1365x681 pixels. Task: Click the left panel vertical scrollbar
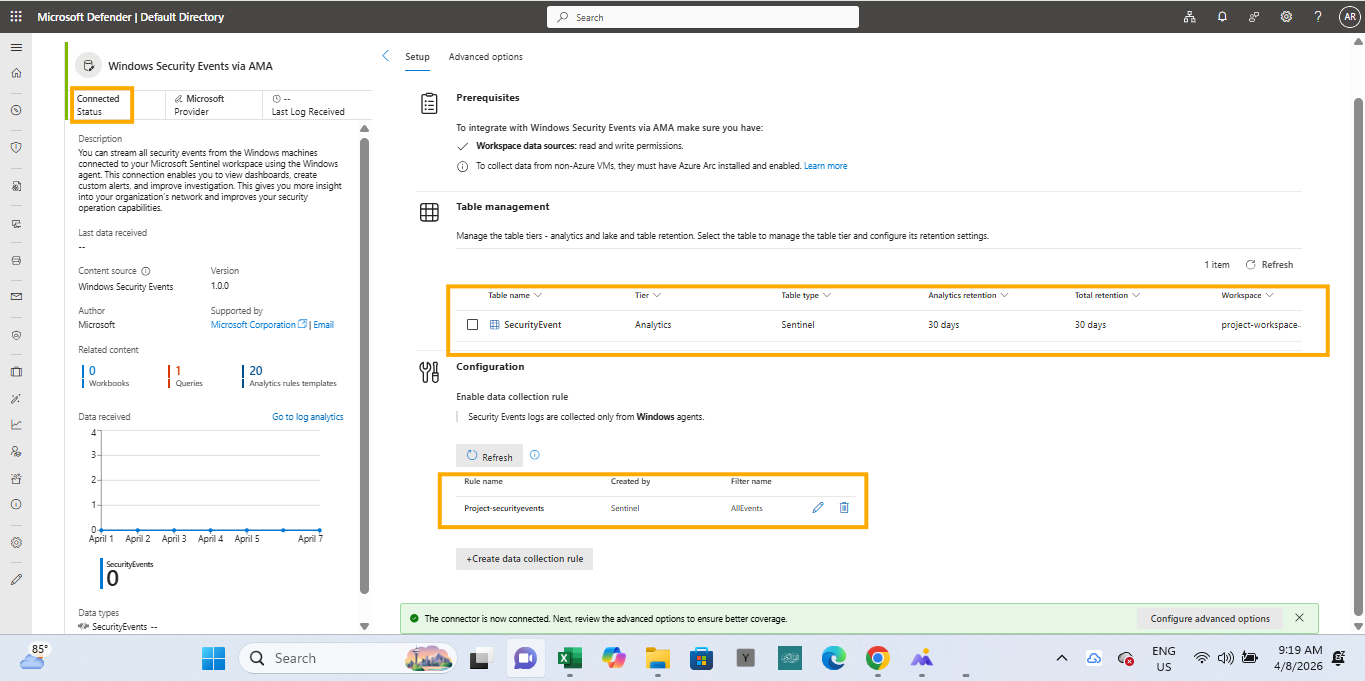pyautogui.click(x=364, y=365)
